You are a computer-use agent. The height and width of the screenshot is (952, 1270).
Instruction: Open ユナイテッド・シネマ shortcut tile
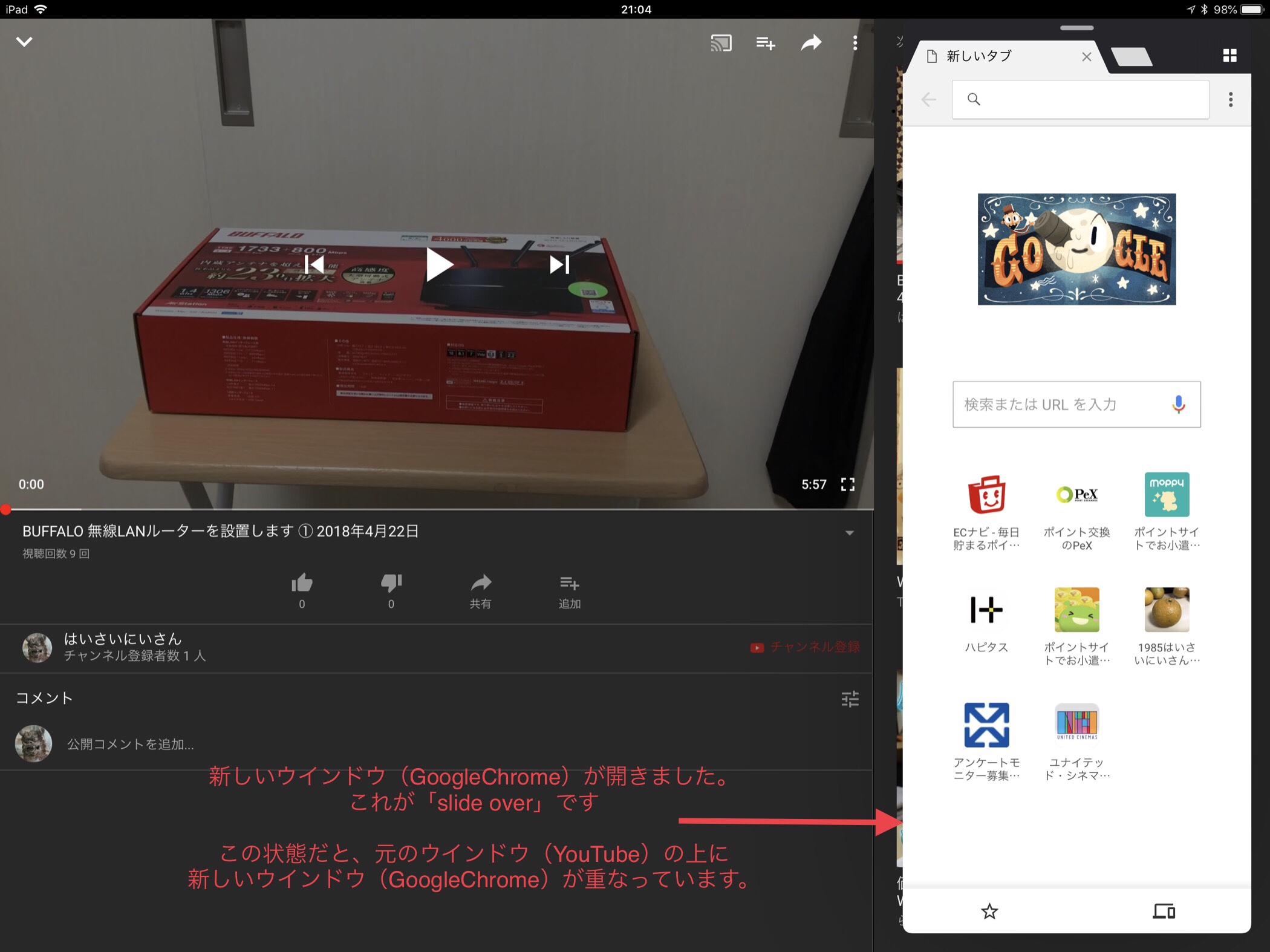[1076, 742]
